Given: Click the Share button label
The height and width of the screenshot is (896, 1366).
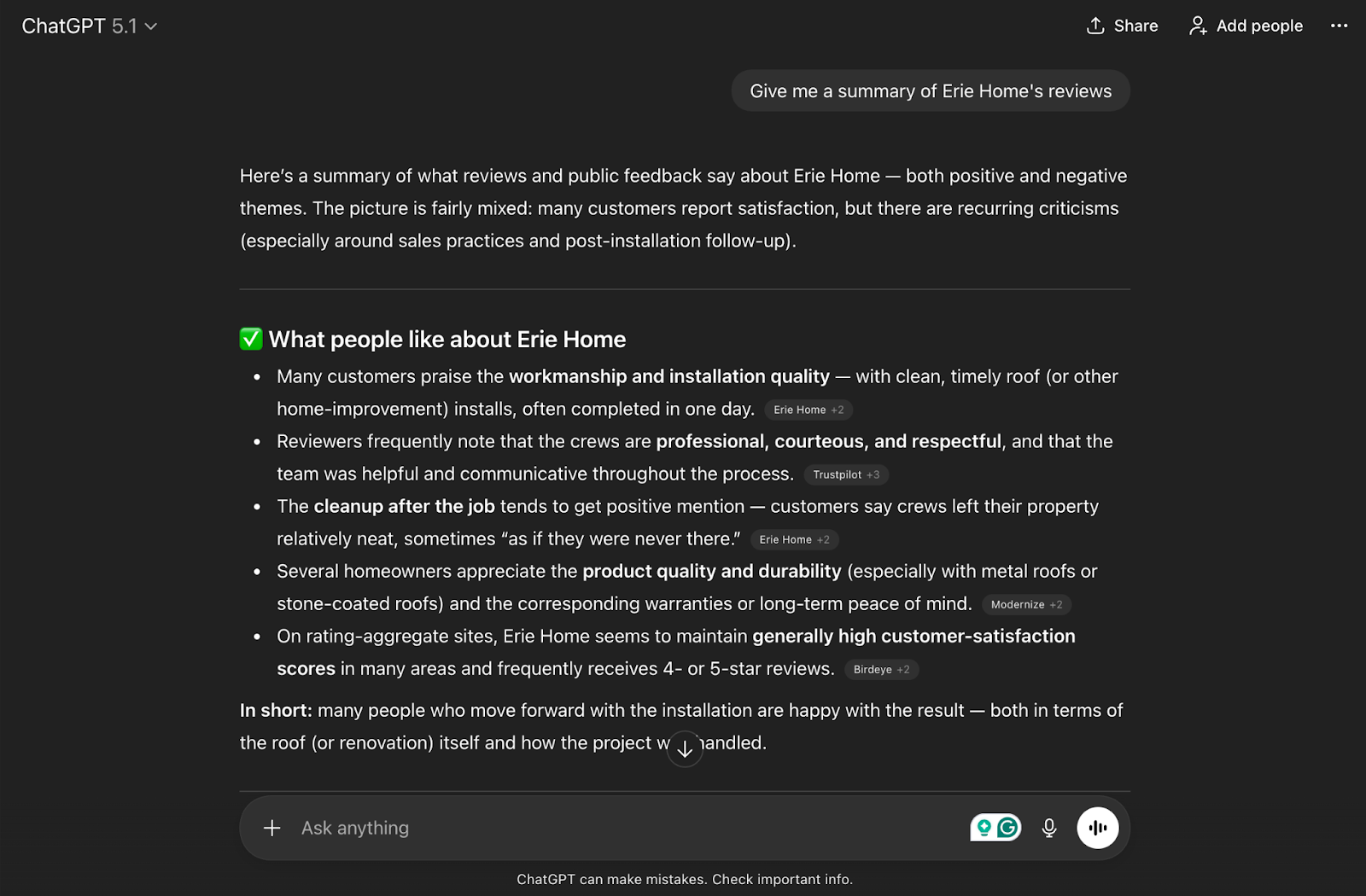Looking at the screenshot, I should coord(1135,26).
